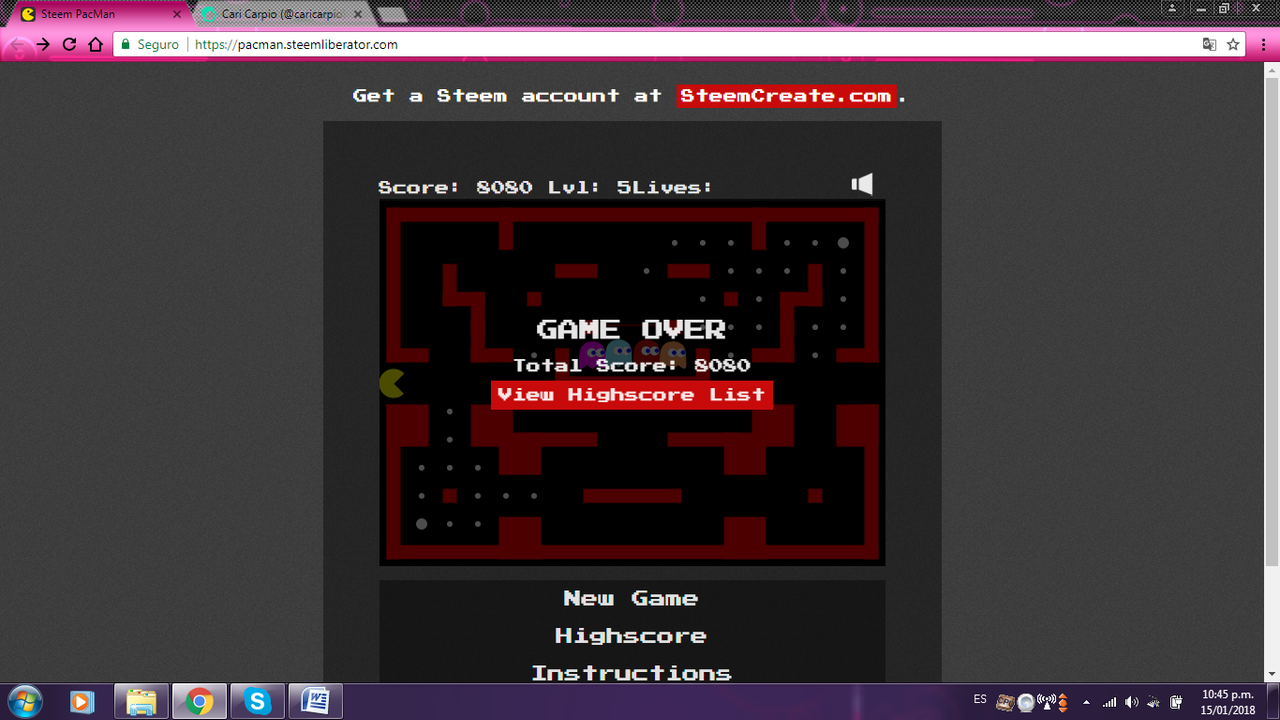Screen dimensions: 1280x720
Task: Click the webcam tray icon
Action: pos(1025,702)
